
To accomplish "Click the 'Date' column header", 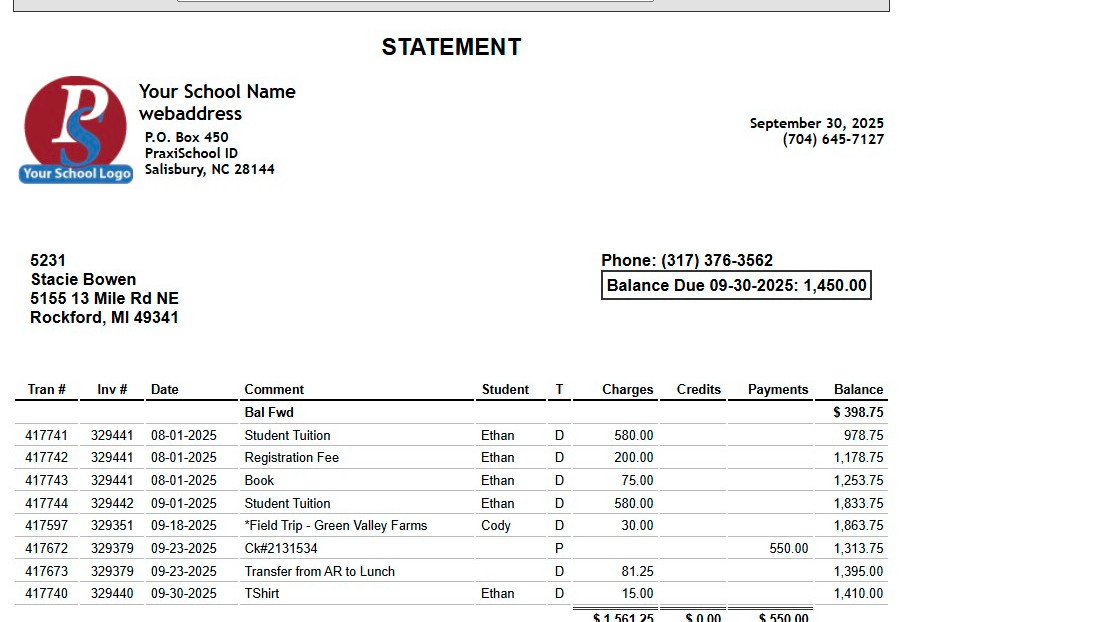I will coord(164,390).
